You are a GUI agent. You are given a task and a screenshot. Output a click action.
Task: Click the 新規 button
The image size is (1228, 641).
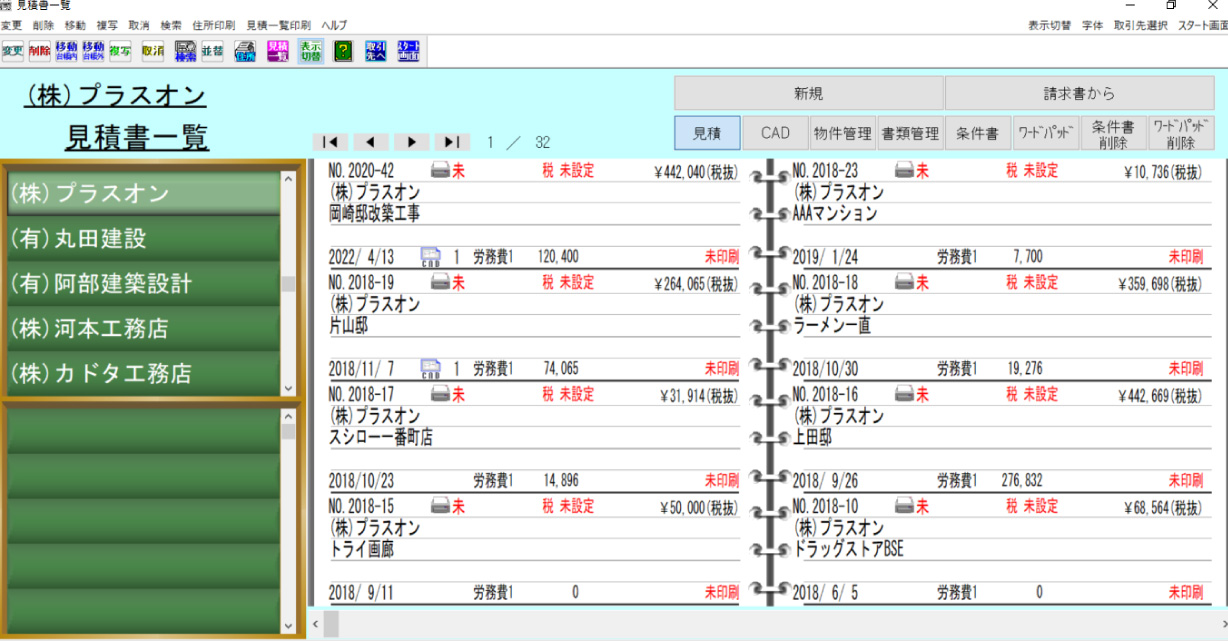[808, 93]
